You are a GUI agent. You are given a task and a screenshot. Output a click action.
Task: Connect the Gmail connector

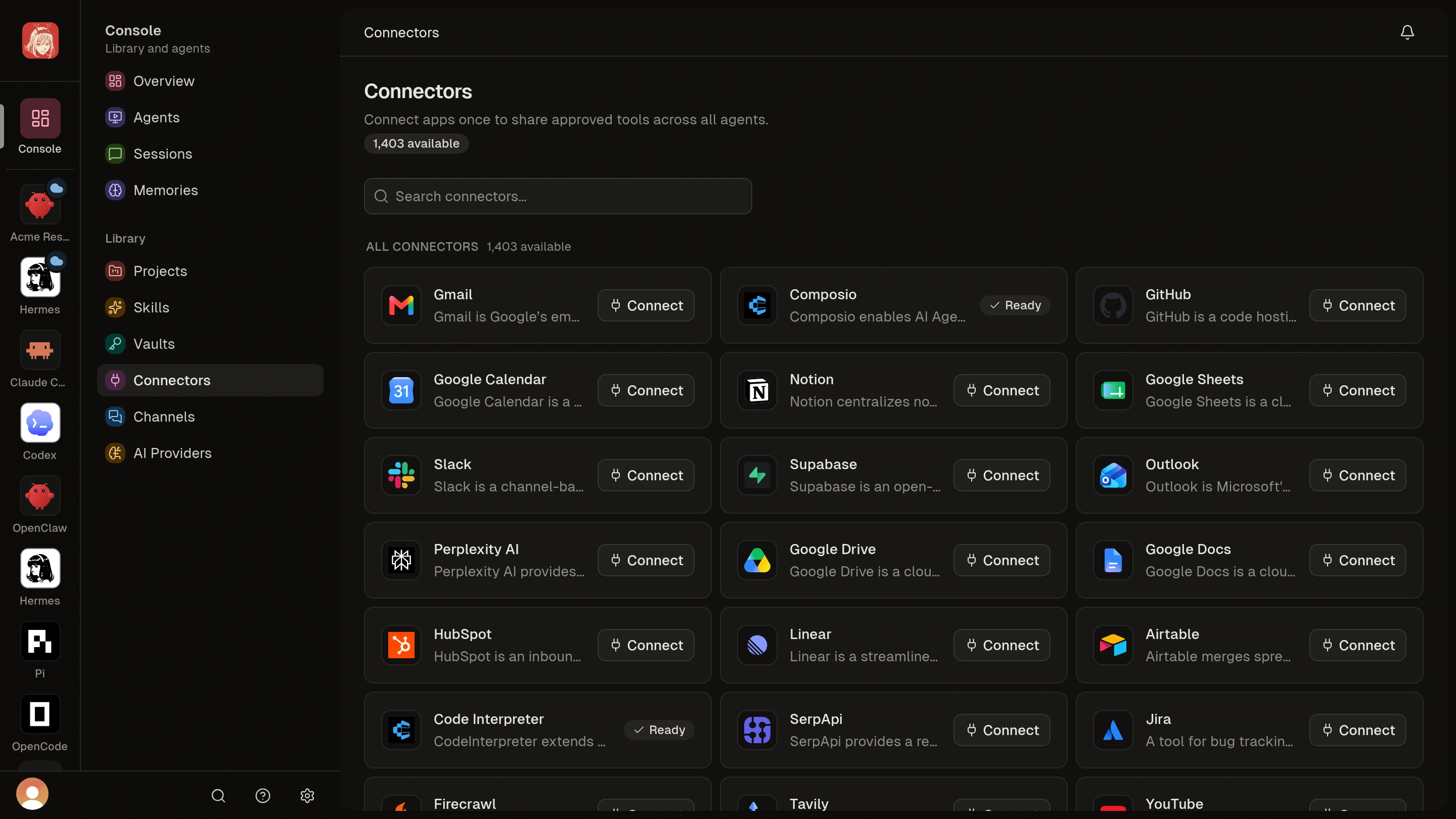pos(646,305)
